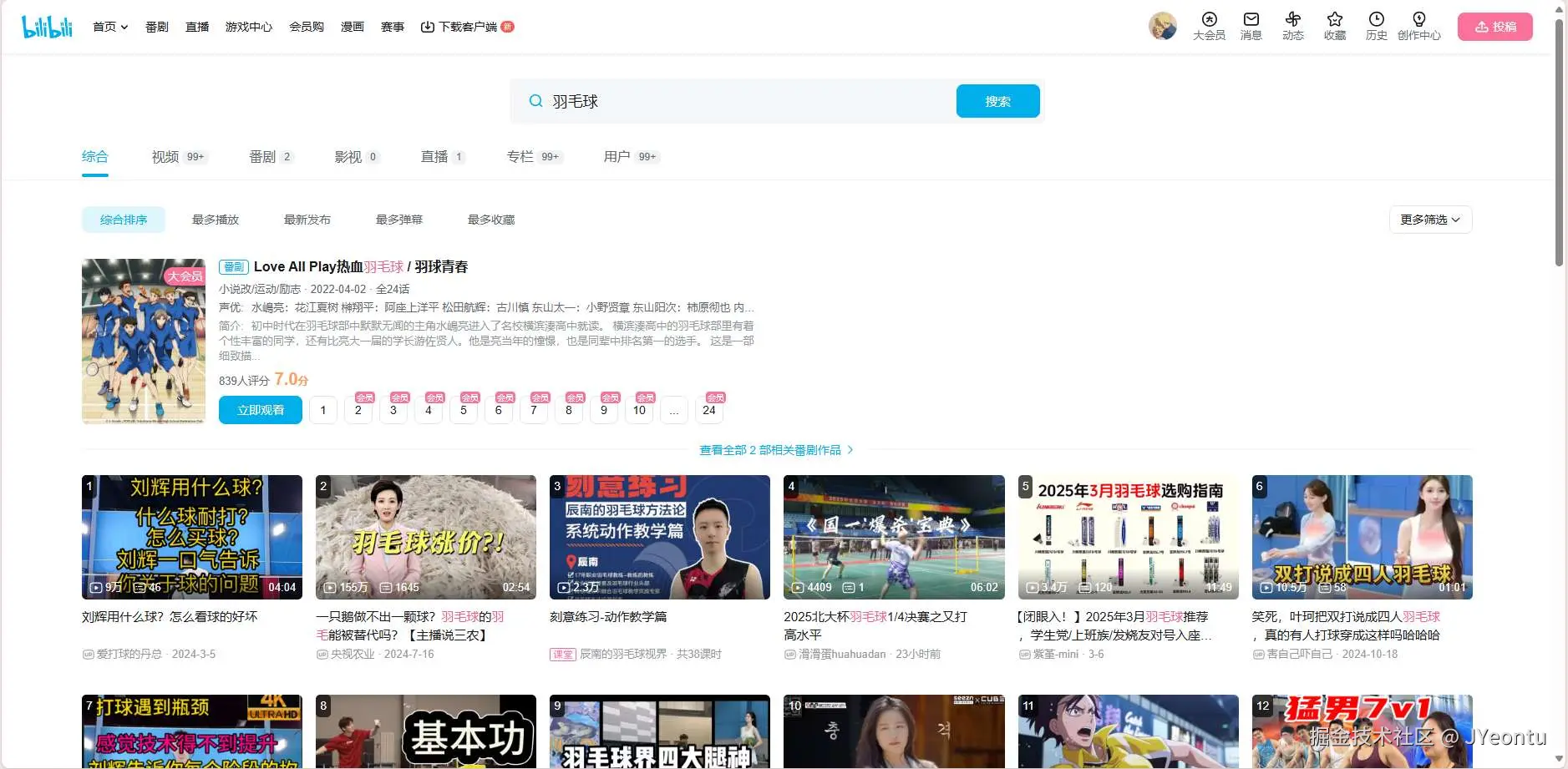This screenshot has width=1568, height=769.
Task: Select episode 1 of Love All Play
Action: point(323,410)
